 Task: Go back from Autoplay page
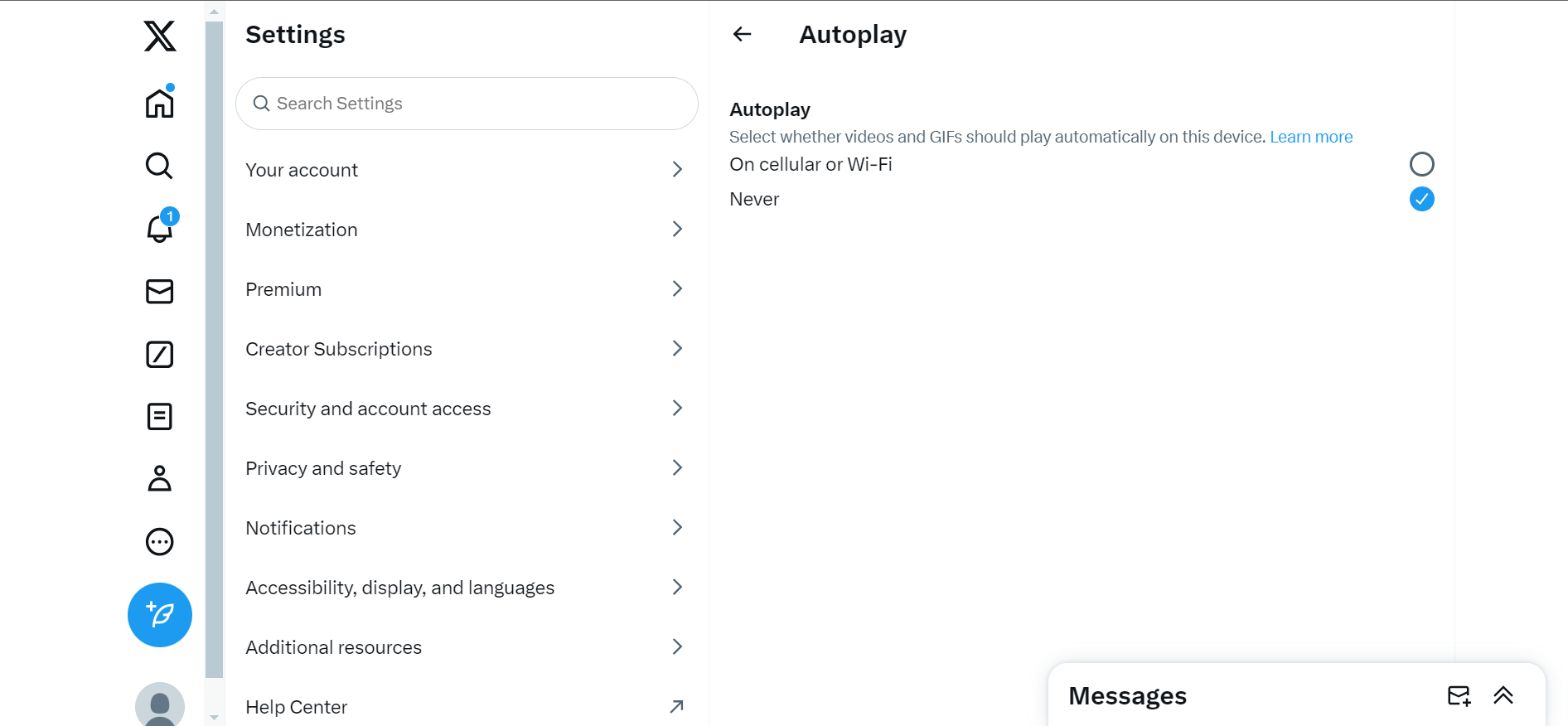coord(742,34)
